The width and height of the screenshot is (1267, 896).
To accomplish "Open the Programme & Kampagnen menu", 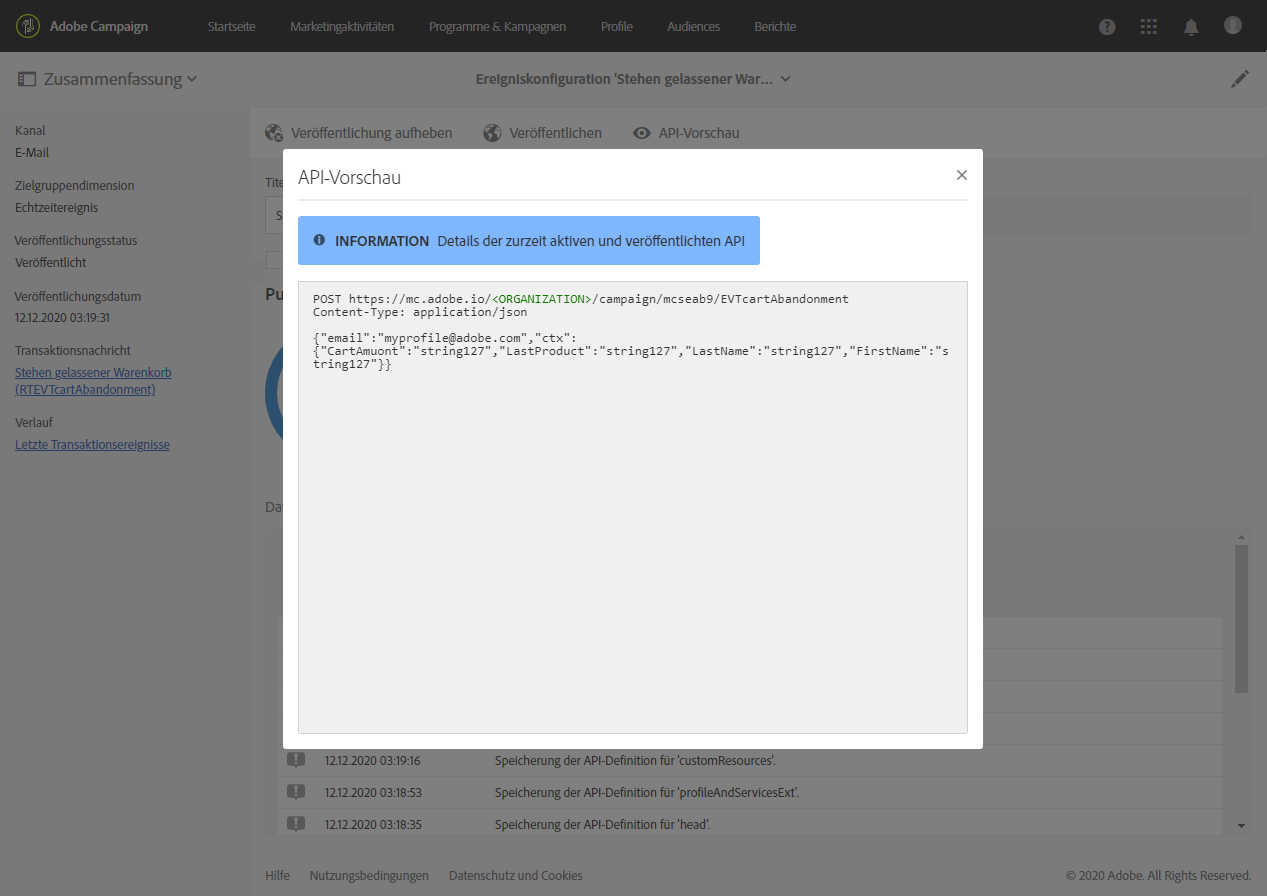I will point(497,27).
